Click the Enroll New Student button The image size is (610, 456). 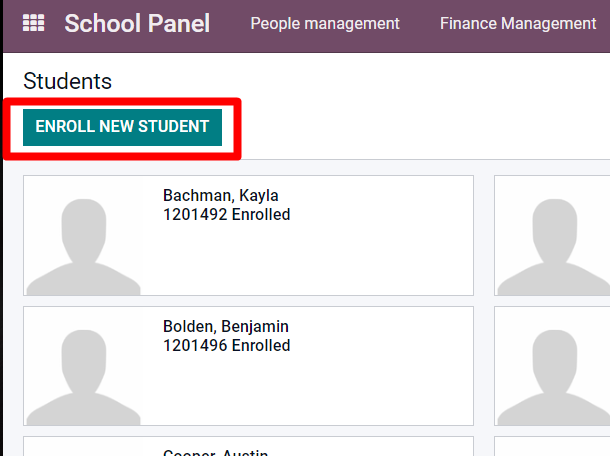click(123, 127)
